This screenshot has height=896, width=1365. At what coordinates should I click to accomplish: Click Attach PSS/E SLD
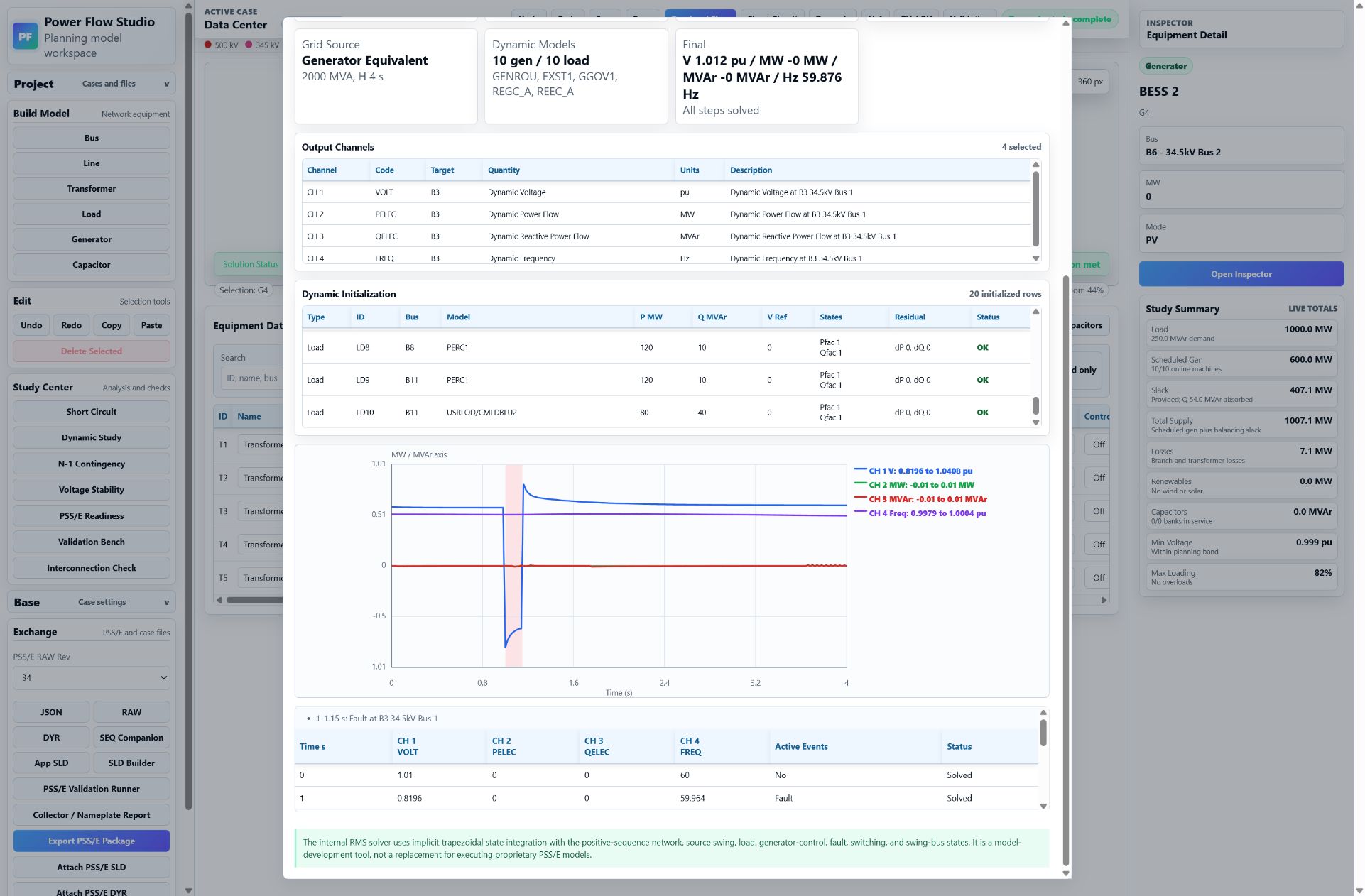click(92, 867)
